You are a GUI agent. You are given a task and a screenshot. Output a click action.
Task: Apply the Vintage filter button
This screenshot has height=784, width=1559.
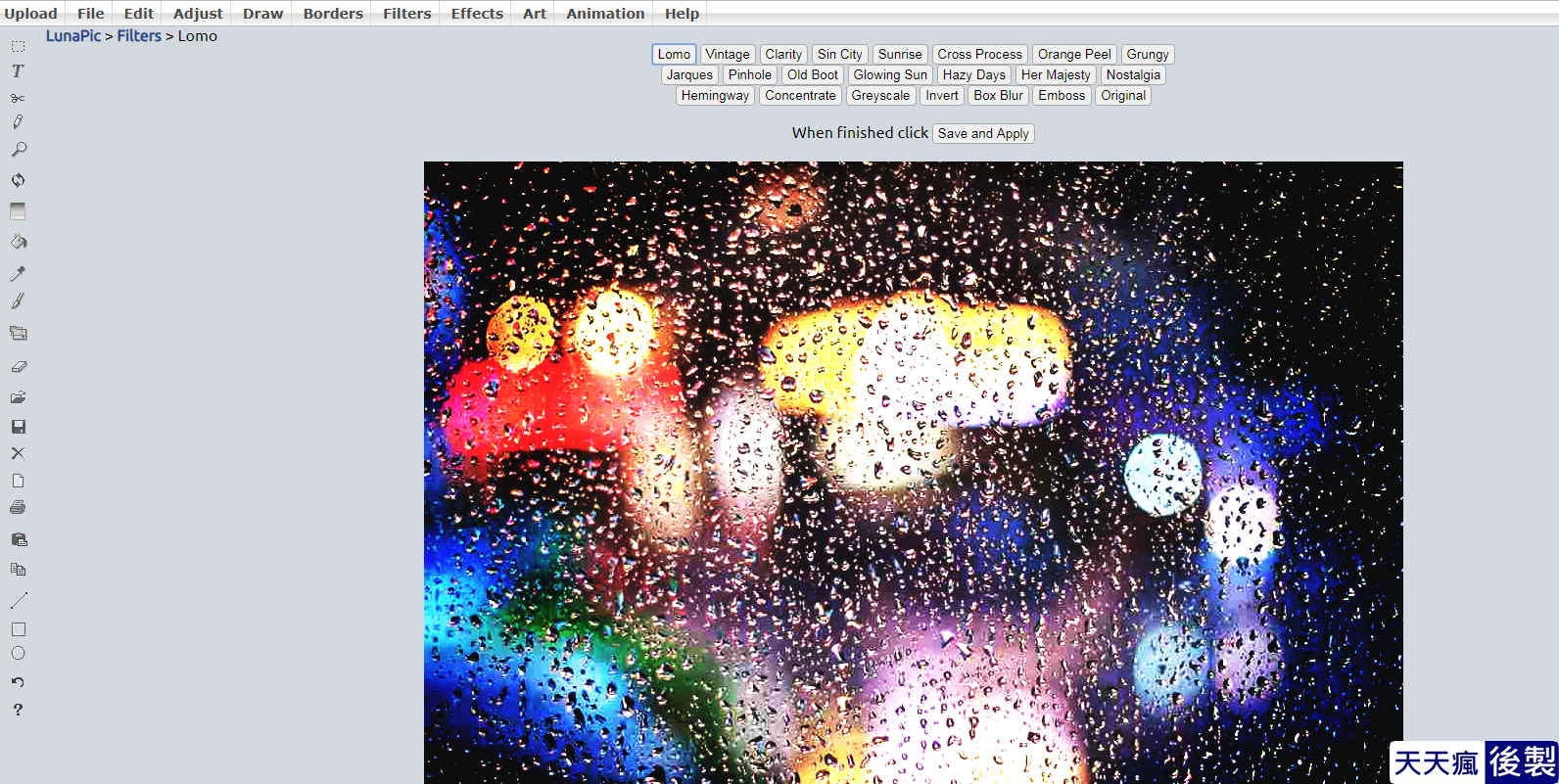pyautogui.click(x=728, y=55)
